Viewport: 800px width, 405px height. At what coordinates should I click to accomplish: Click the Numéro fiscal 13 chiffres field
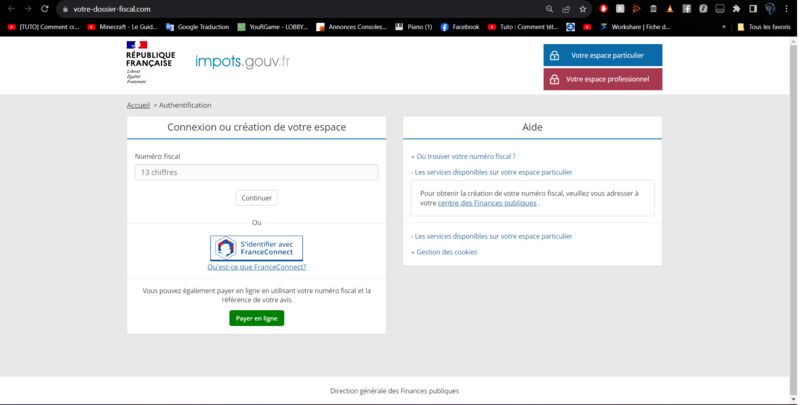(x=257, y=172)
